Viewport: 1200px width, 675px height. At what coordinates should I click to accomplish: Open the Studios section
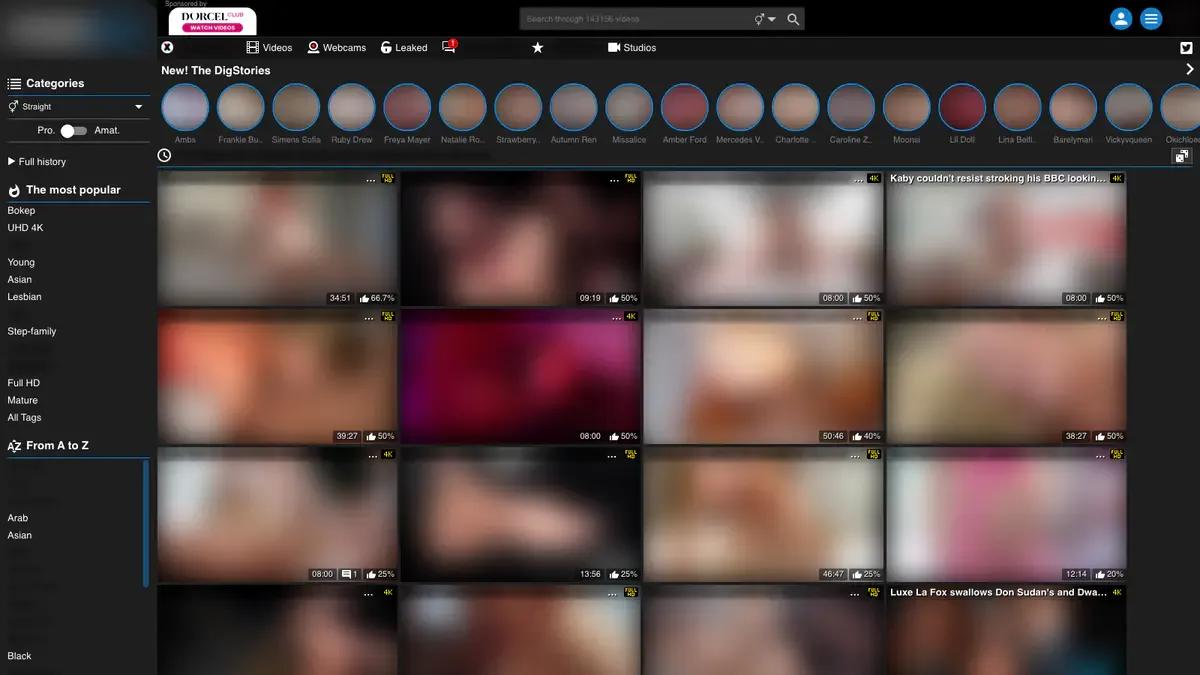(632, 47)
